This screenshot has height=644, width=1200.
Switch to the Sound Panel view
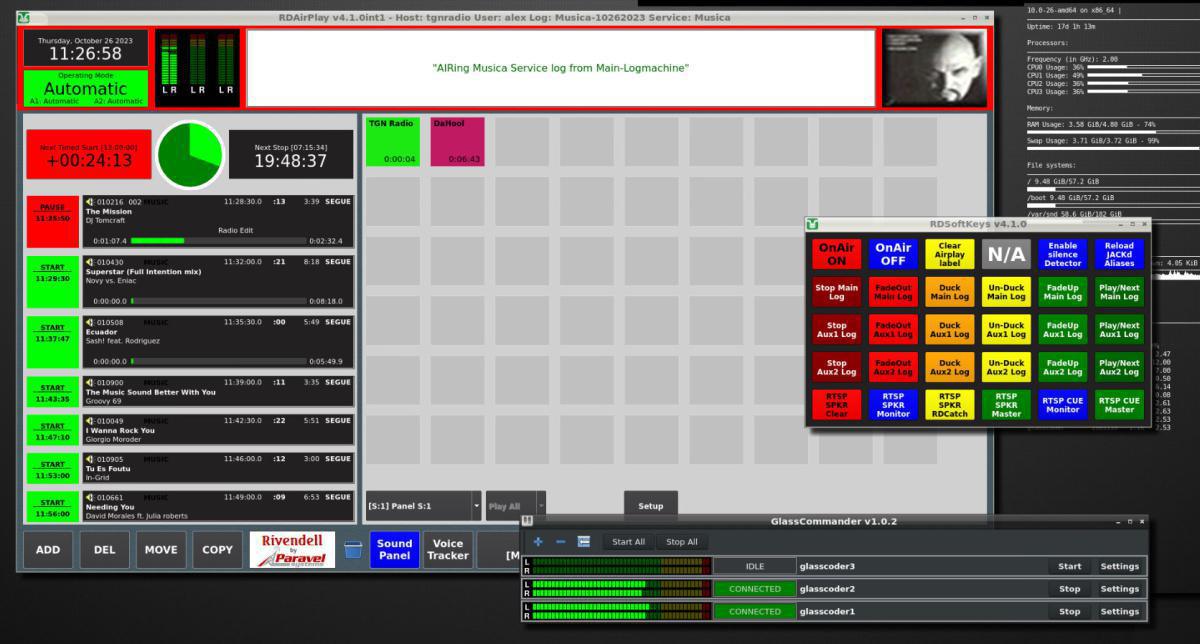coord(394,549)
